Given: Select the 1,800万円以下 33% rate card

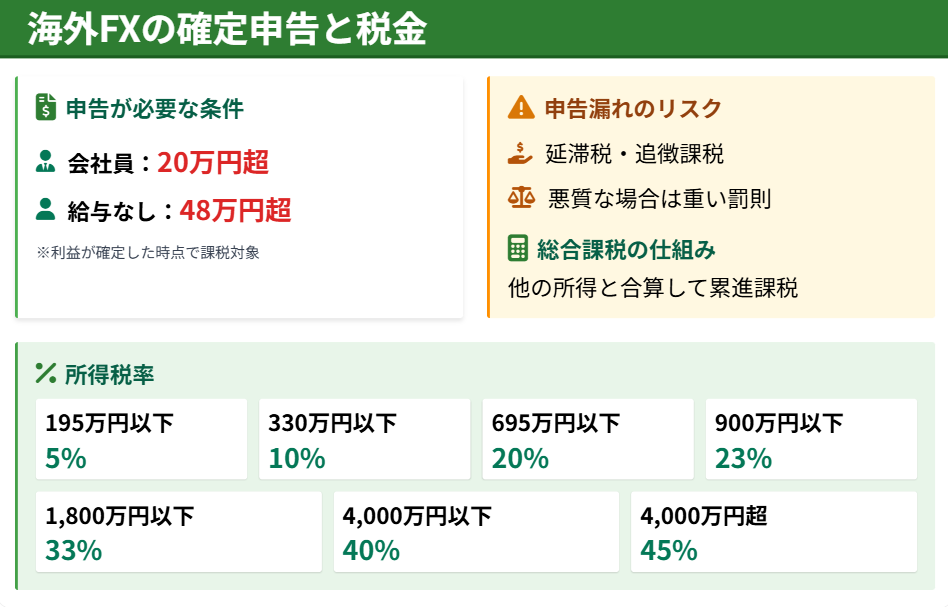Looking at the screenshot, I should point(178,532).
